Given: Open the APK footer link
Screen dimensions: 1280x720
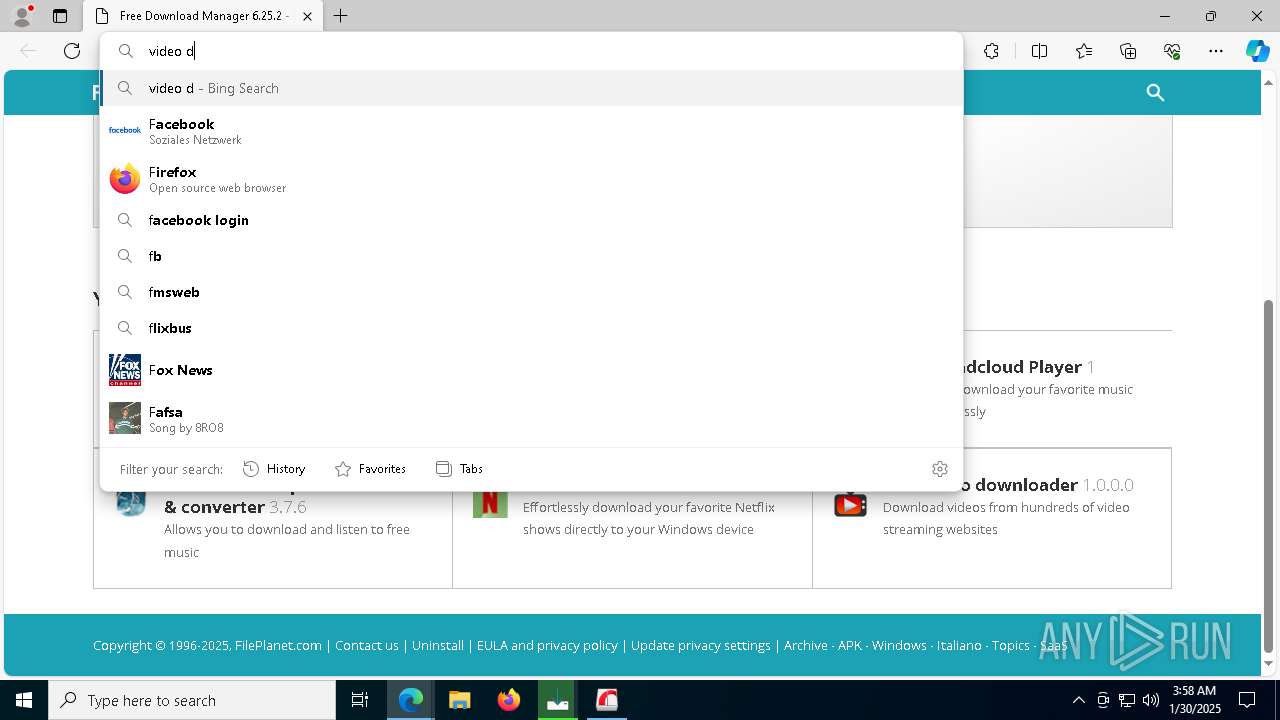Looking at the screenshot, I should [850, 645].
